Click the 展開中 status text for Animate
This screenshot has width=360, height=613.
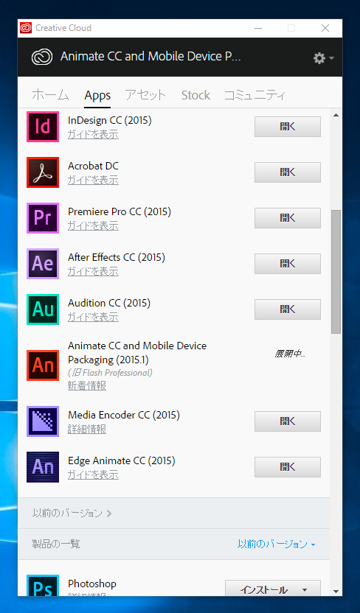click(x=290, y=354)
